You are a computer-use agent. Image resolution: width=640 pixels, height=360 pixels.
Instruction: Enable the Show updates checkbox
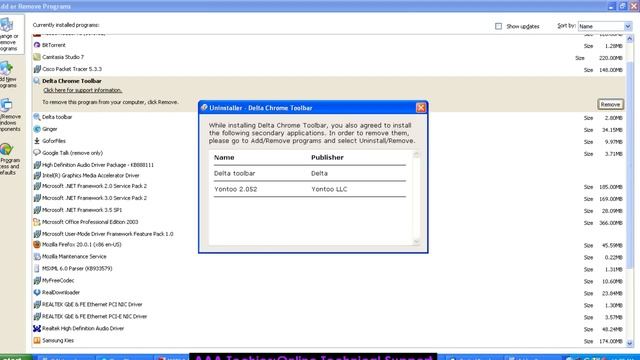point(498,26)
